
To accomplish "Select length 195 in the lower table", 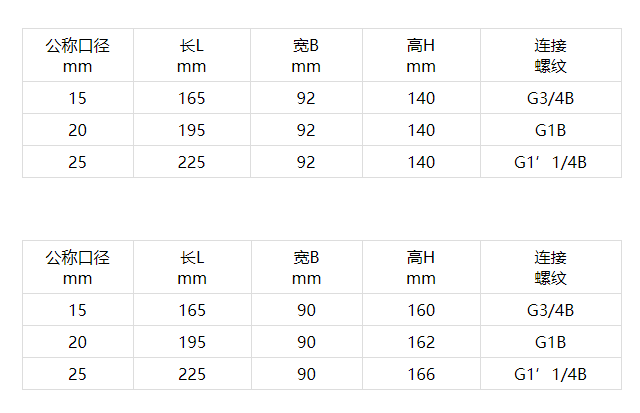I will click(191, 342).
